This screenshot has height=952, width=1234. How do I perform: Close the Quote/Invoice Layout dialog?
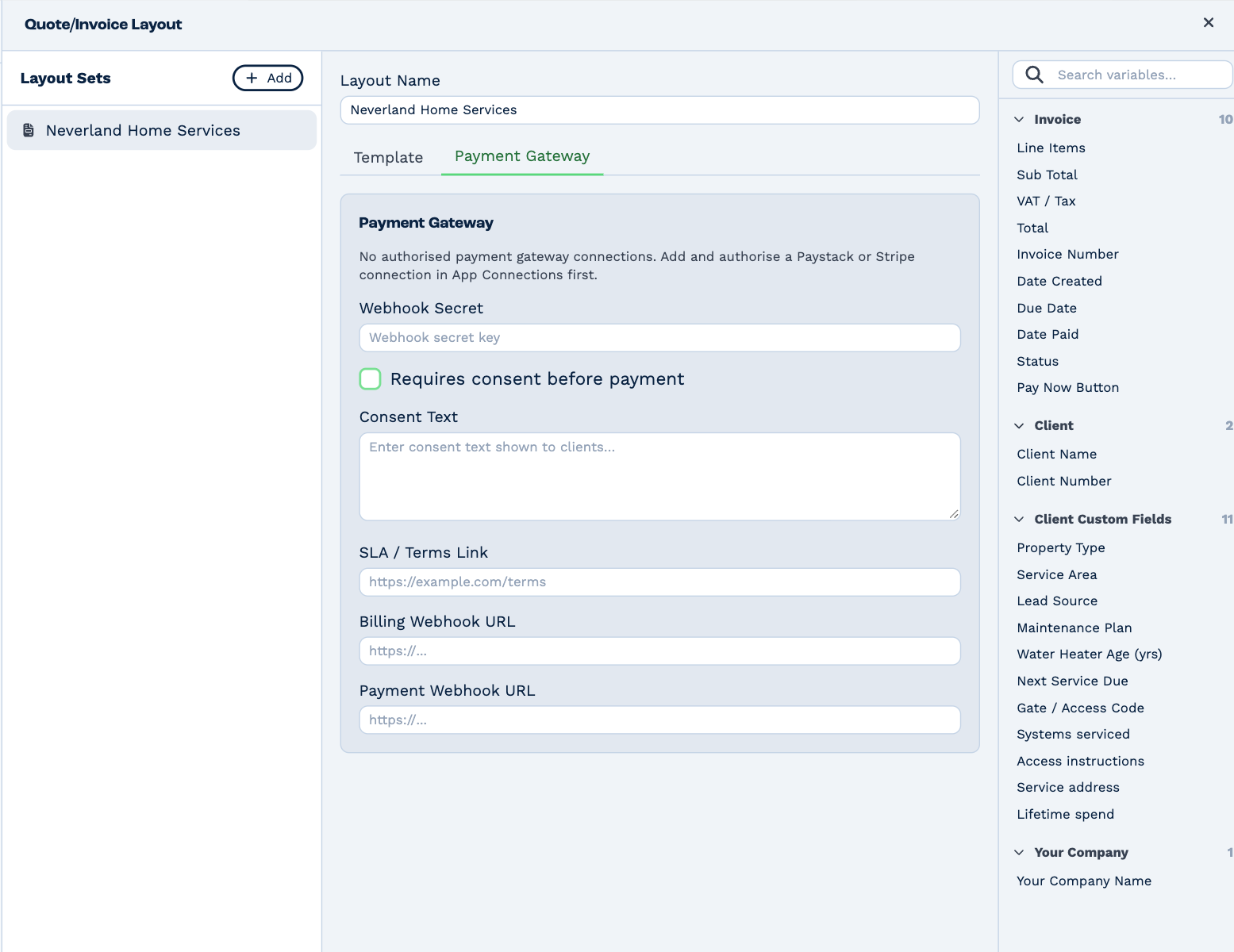click(1208, 23)
